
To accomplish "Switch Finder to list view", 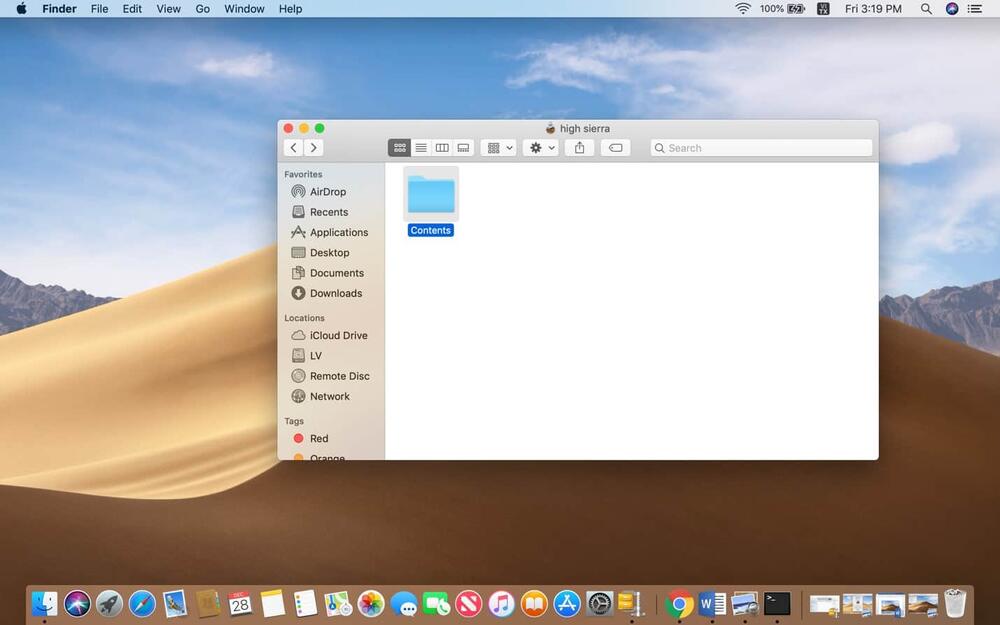I will tap(421, 148).
